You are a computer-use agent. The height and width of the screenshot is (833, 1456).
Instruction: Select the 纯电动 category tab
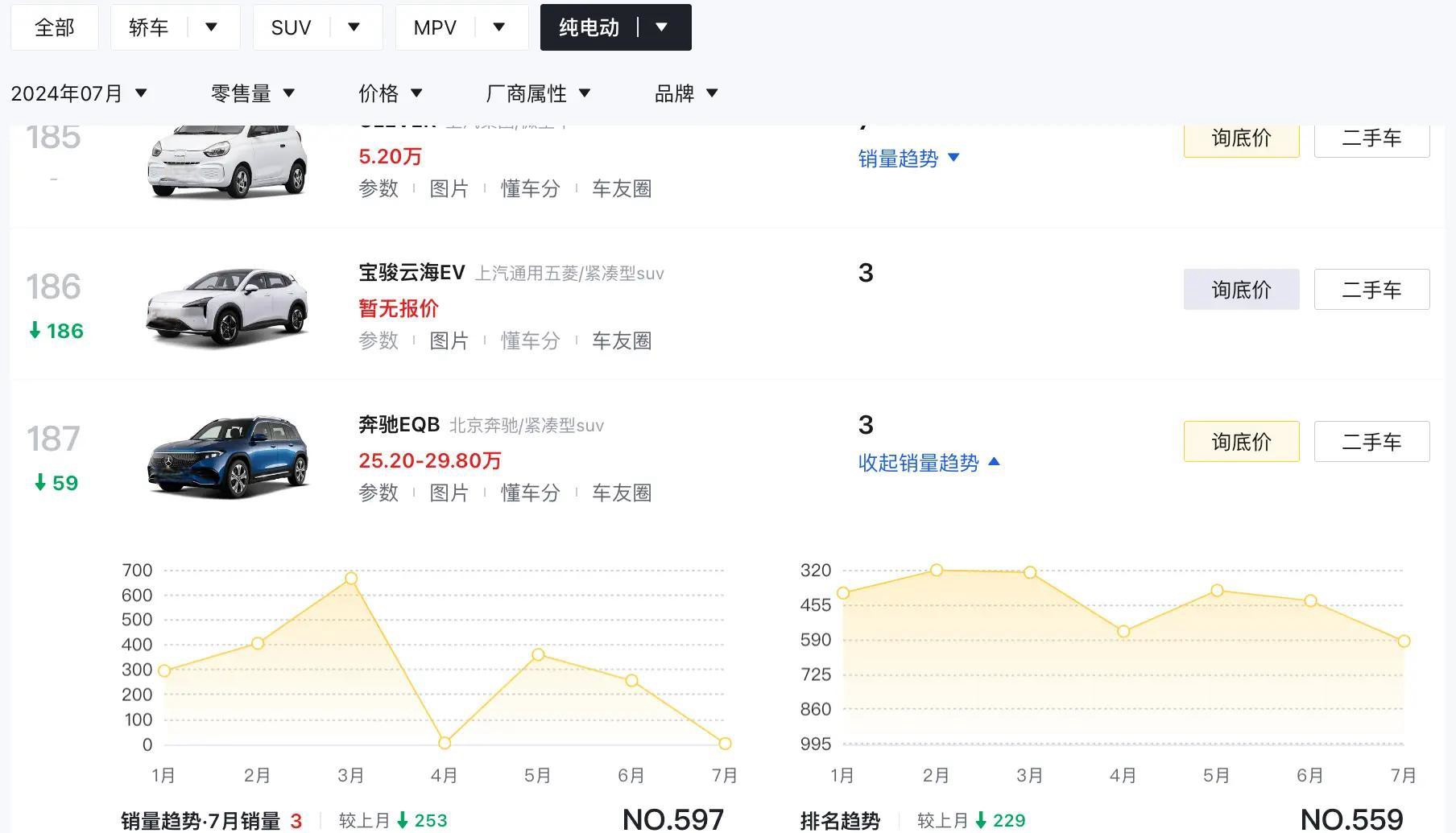(x=589, y=27)
